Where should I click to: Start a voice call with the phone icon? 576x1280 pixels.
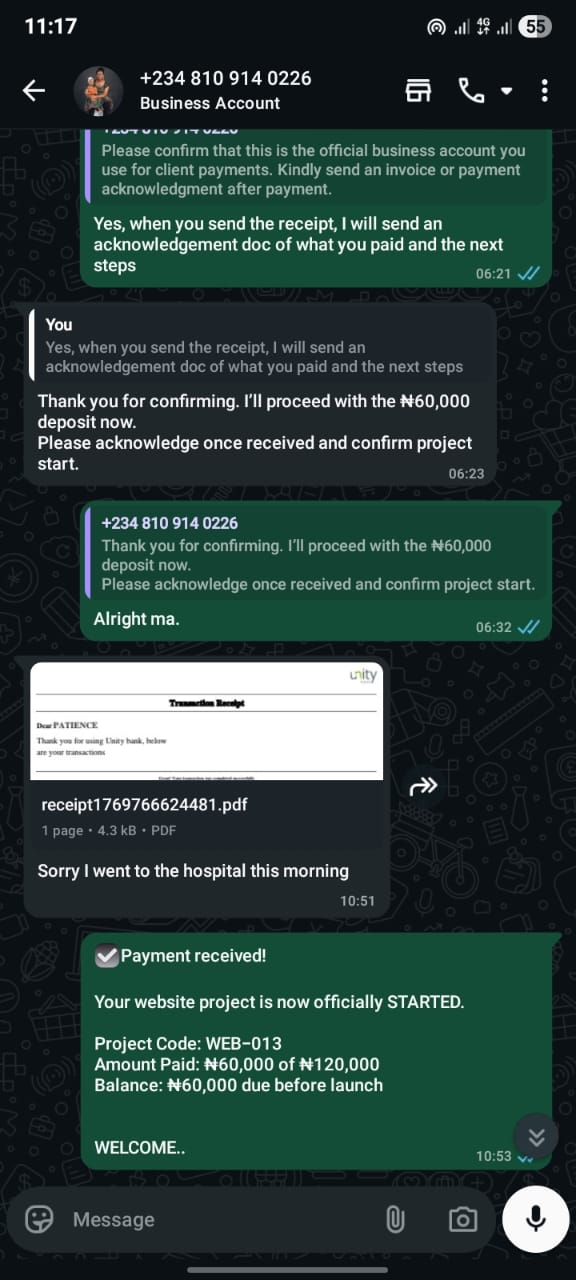(x=470, y=89)
